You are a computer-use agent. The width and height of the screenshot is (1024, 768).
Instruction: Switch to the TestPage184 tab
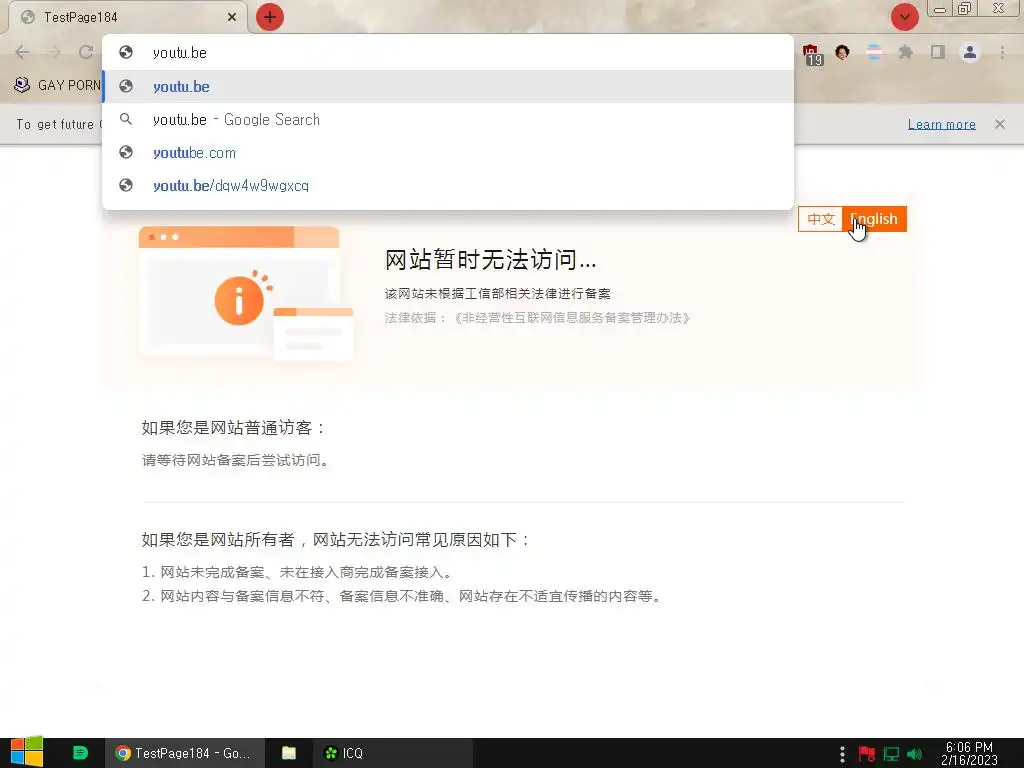(128, 17)
